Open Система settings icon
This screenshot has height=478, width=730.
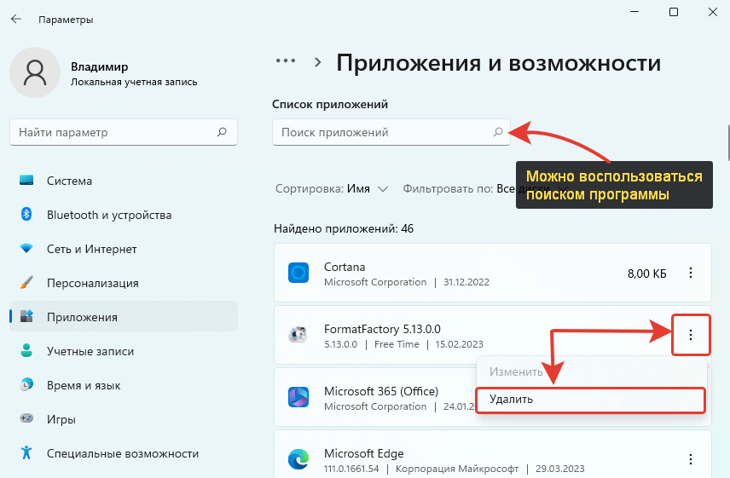tap(27, 180)
